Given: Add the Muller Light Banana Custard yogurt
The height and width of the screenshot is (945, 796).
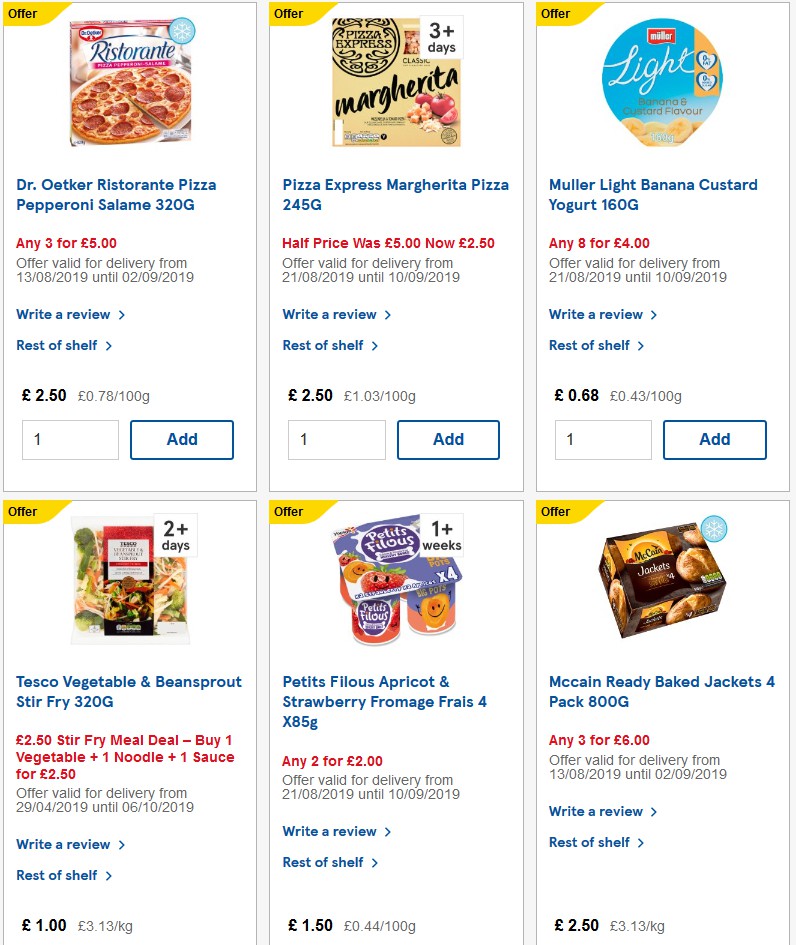Looking at the screenshot, I should pyautogui.click(x=714, y=439).
